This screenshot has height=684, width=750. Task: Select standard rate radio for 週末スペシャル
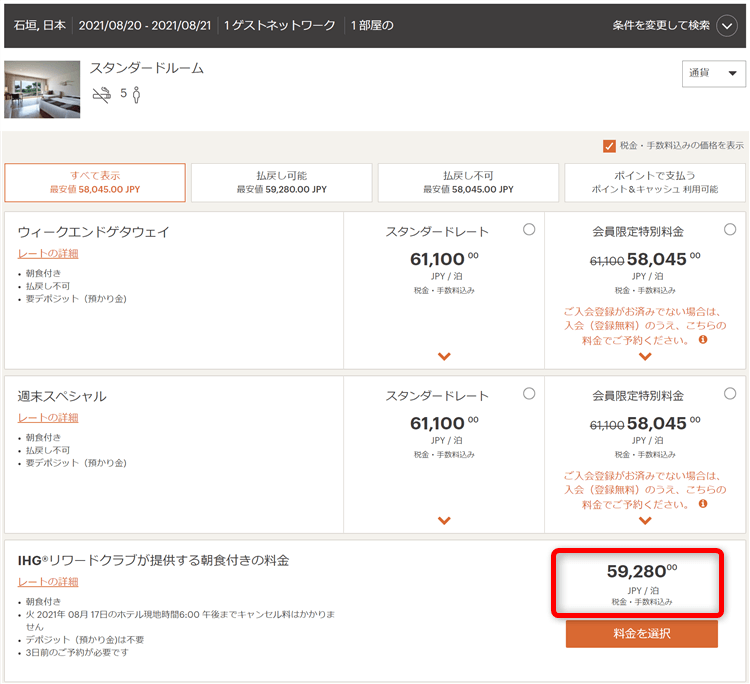(x=529, y=394)
